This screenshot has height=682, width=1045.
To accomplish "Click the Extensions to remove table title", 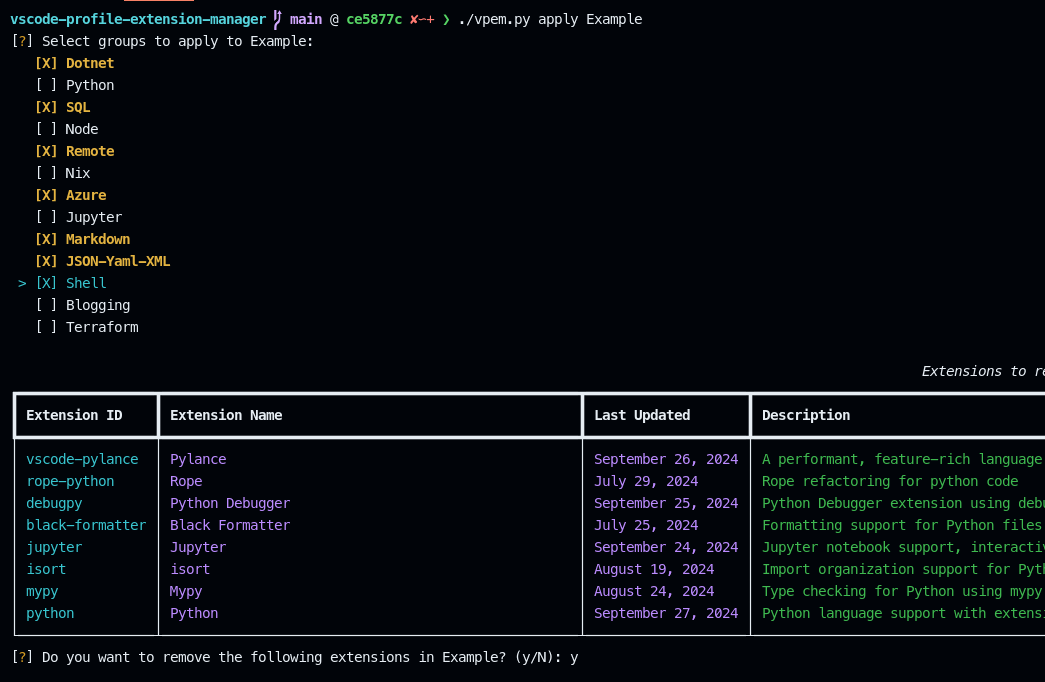I will click(983, 371).
